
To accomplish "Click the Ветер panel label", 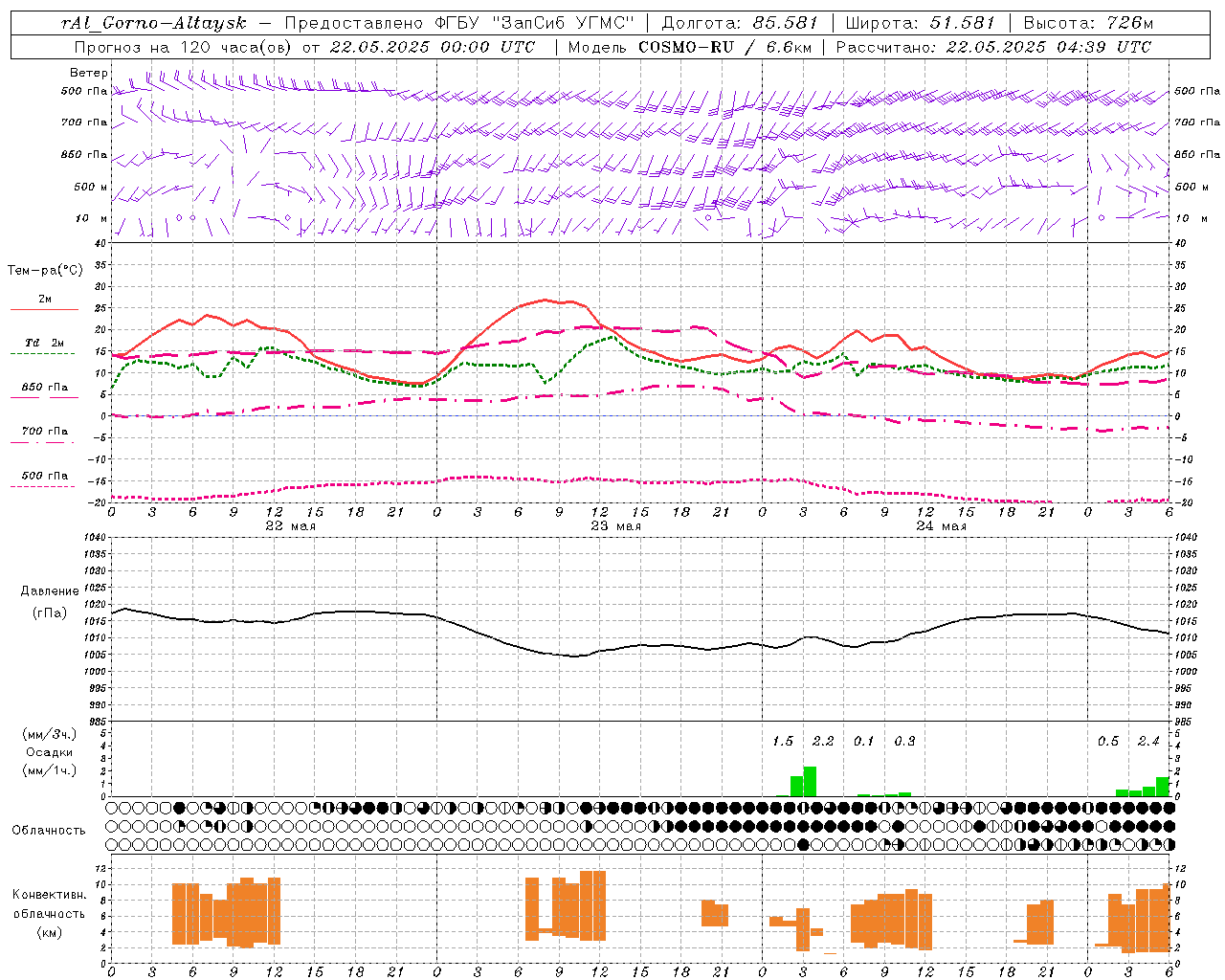I will (x=89, y=73).
